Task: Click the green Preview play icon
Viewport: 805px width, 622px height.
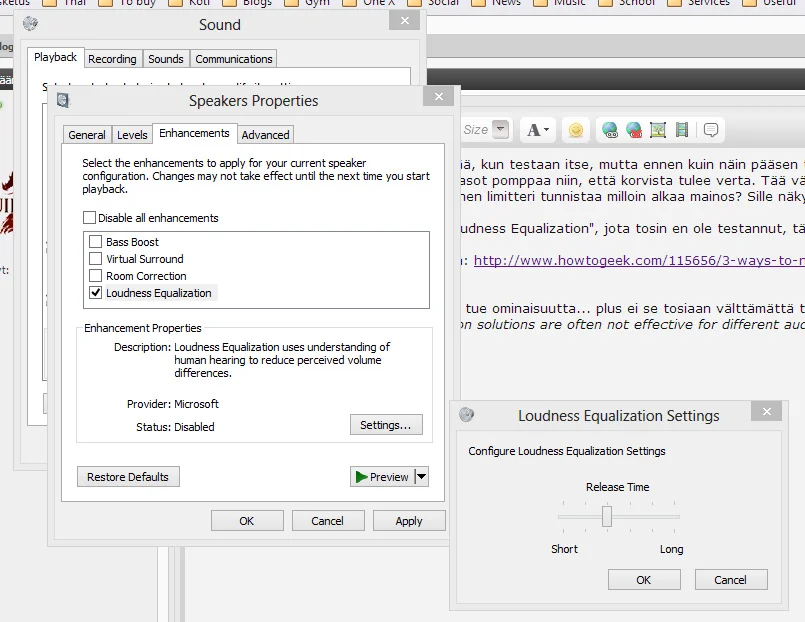Action: point(362,477)
